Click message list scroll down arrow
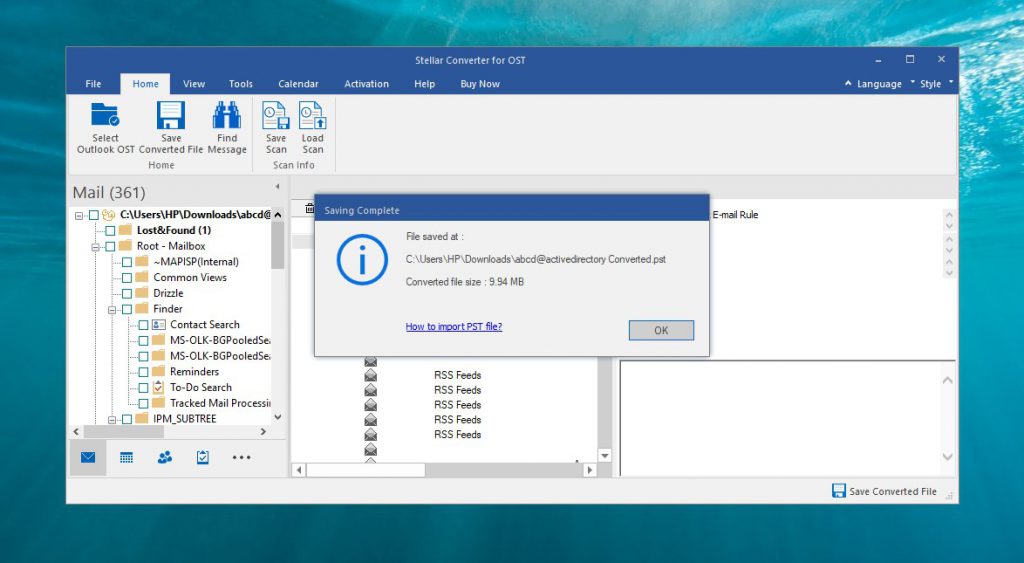The height and width of the screenshot is (563, 1024). pos(605,456)
